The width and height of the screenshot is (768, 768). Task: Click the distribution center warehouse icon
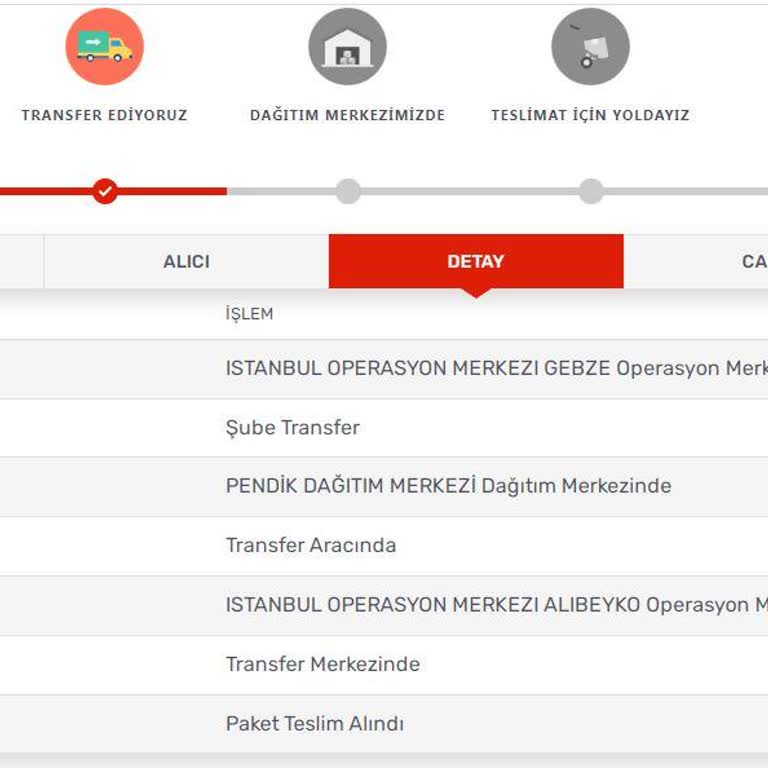coord(348,47)
